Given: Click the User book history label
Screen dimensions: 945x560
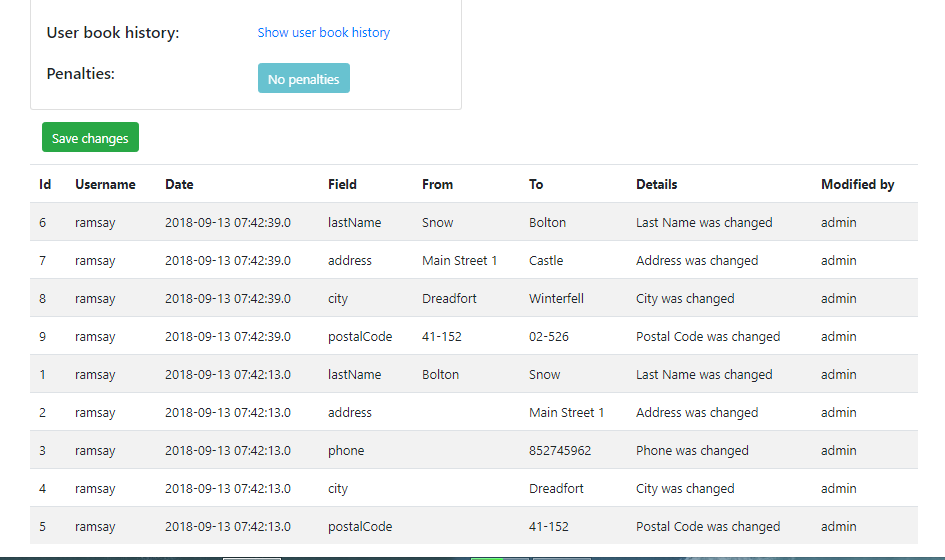Looking at the screenshot, I should [113, 33].
